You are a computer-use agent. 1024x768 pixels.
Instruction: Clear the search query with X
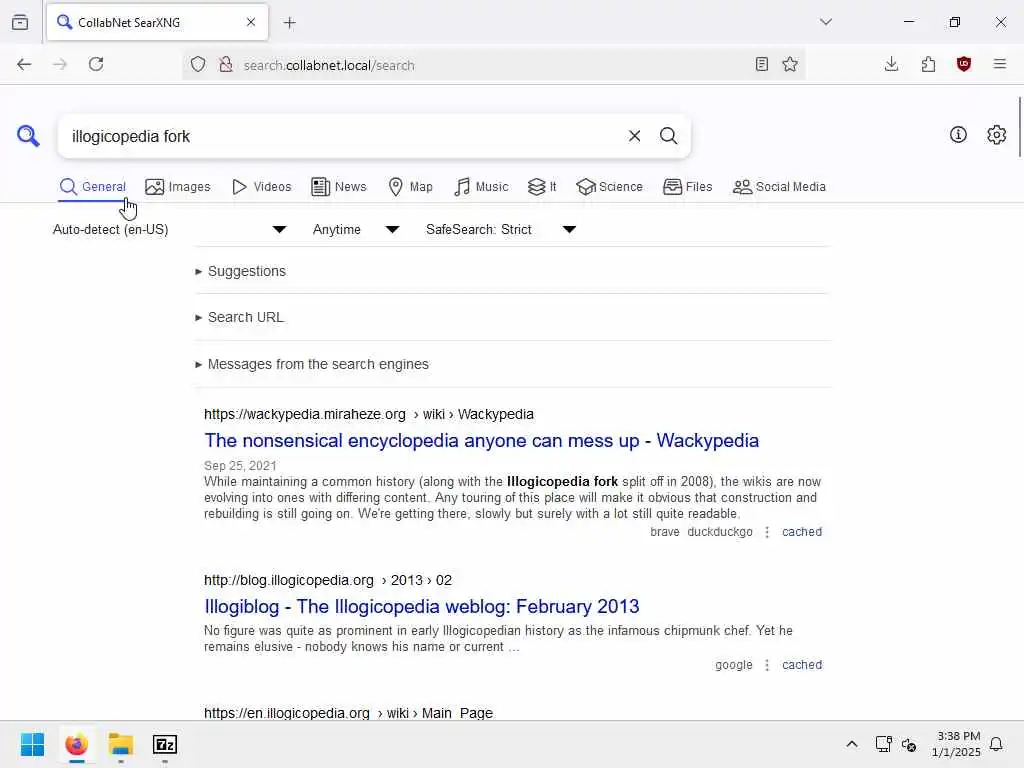coord(634,136)
